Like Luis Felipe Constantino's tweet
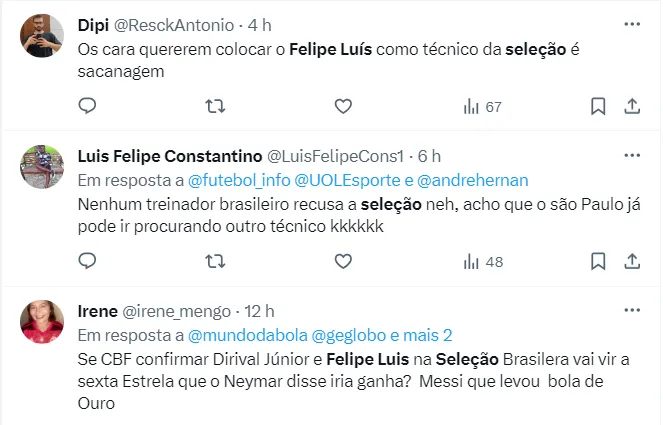This screenshot has height=425, width=663. 343,261
